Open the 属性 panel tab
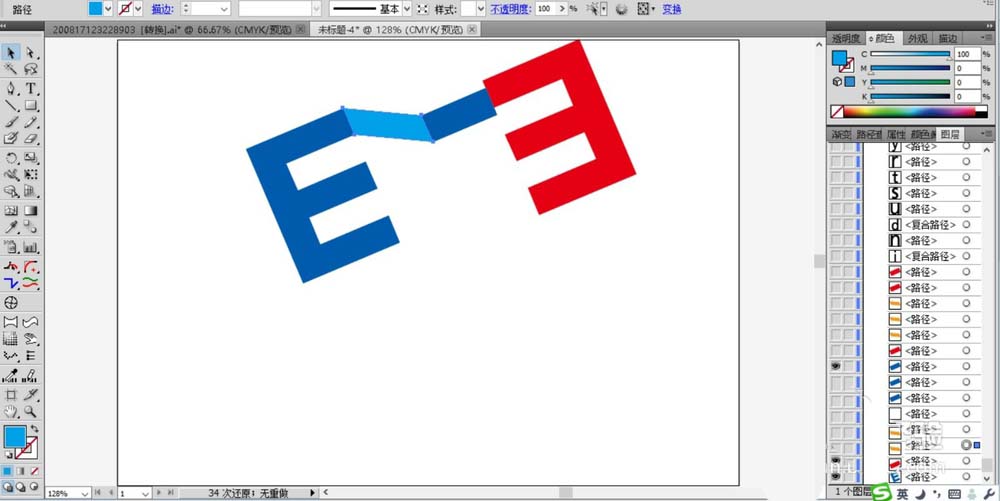This screenshot has width=1000, height=501. tap(896, 134)
